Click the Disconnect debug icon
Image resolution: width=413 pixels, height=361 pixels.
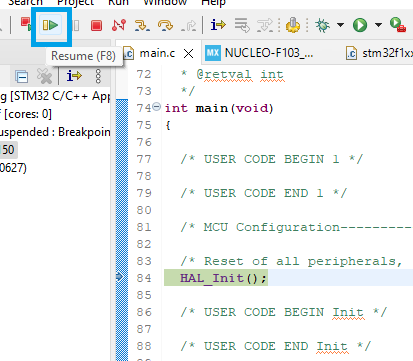tap(119, 25)
